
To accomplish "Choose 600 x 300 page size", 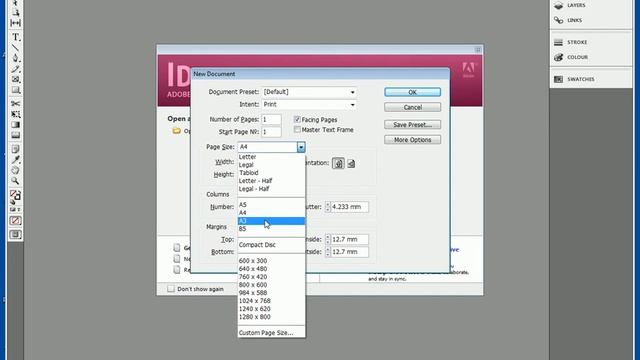I will (x=271, y=261).
